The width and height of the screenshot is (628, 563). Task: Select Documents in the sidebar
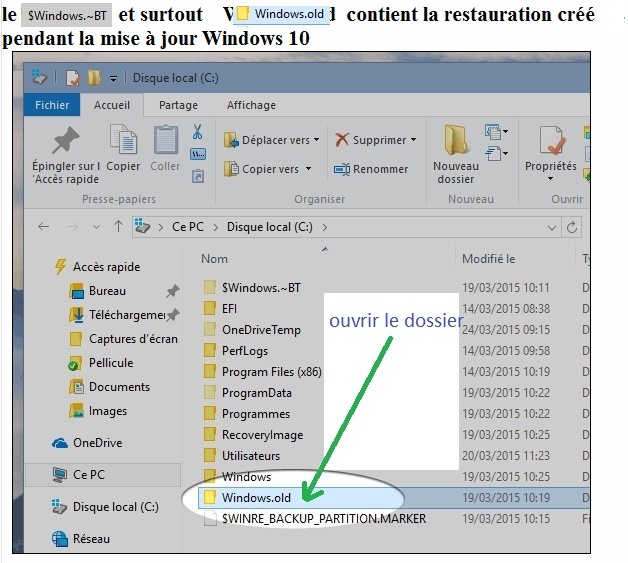(110, 387)
